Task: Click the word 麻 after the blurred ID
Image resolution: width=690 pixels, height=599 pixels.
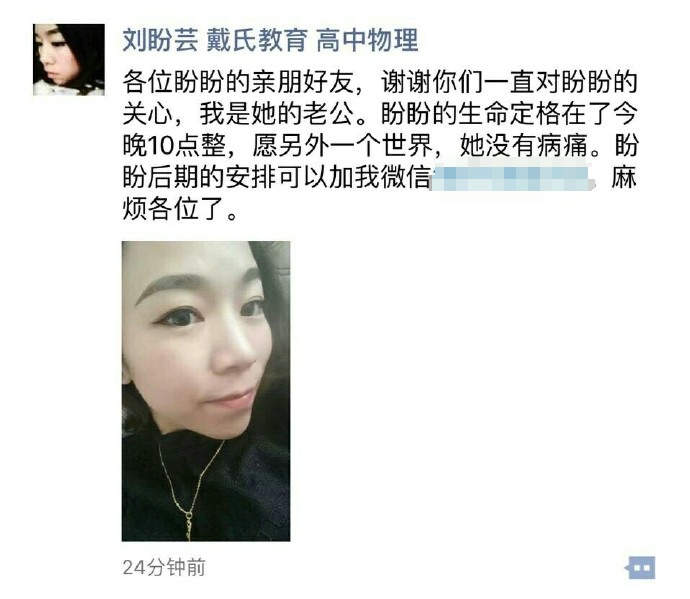Action: (x=624, y=177)
